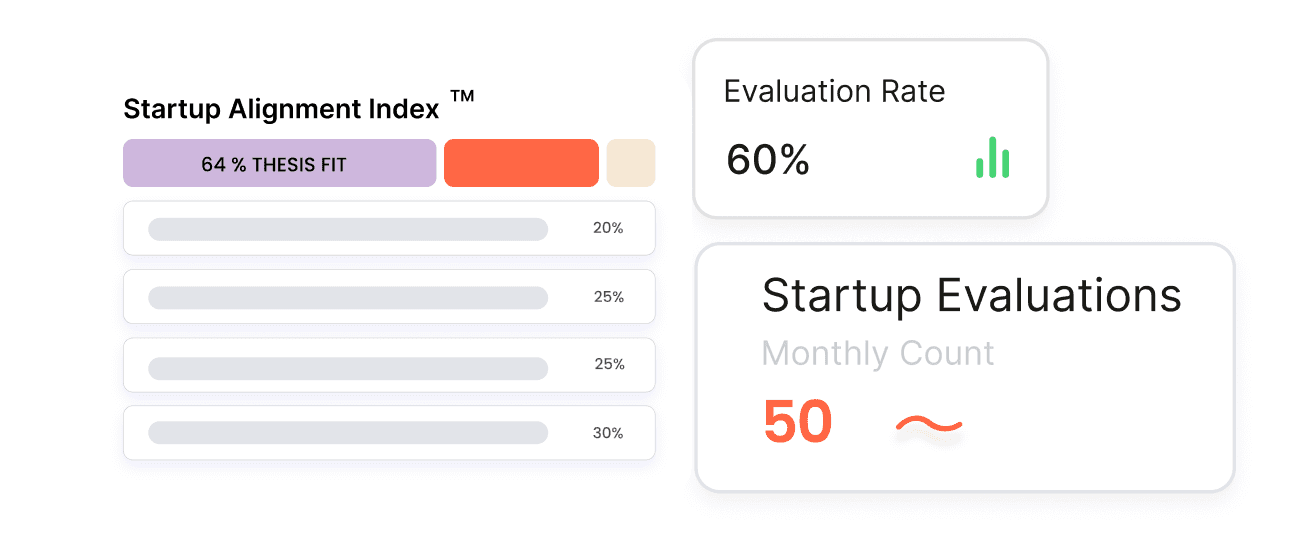Open the Startup Evaluations card
The image size is (1314, 540).
[965, 367]
